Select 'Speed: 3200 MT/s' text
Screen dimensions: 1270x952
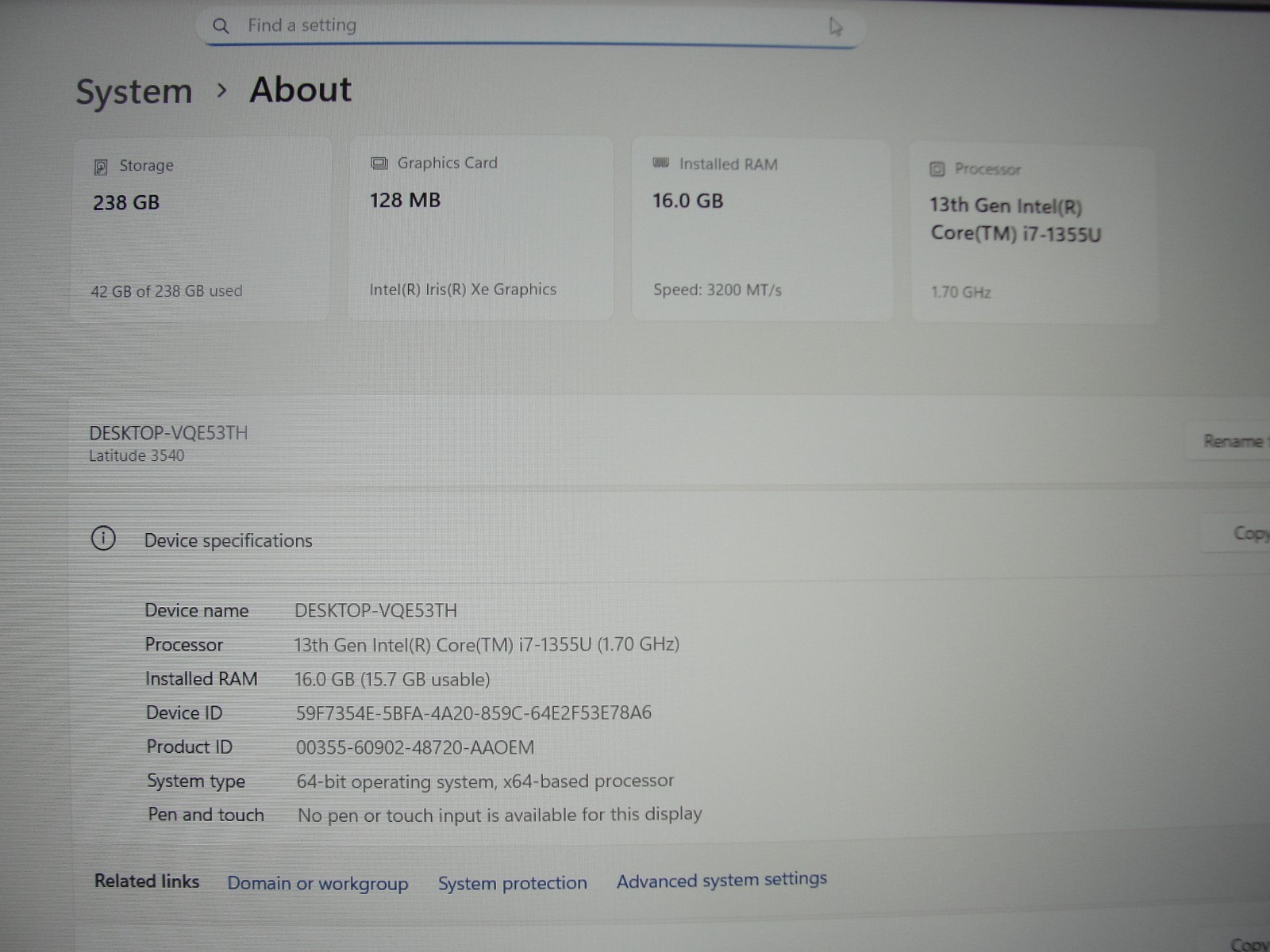(718, 290)
